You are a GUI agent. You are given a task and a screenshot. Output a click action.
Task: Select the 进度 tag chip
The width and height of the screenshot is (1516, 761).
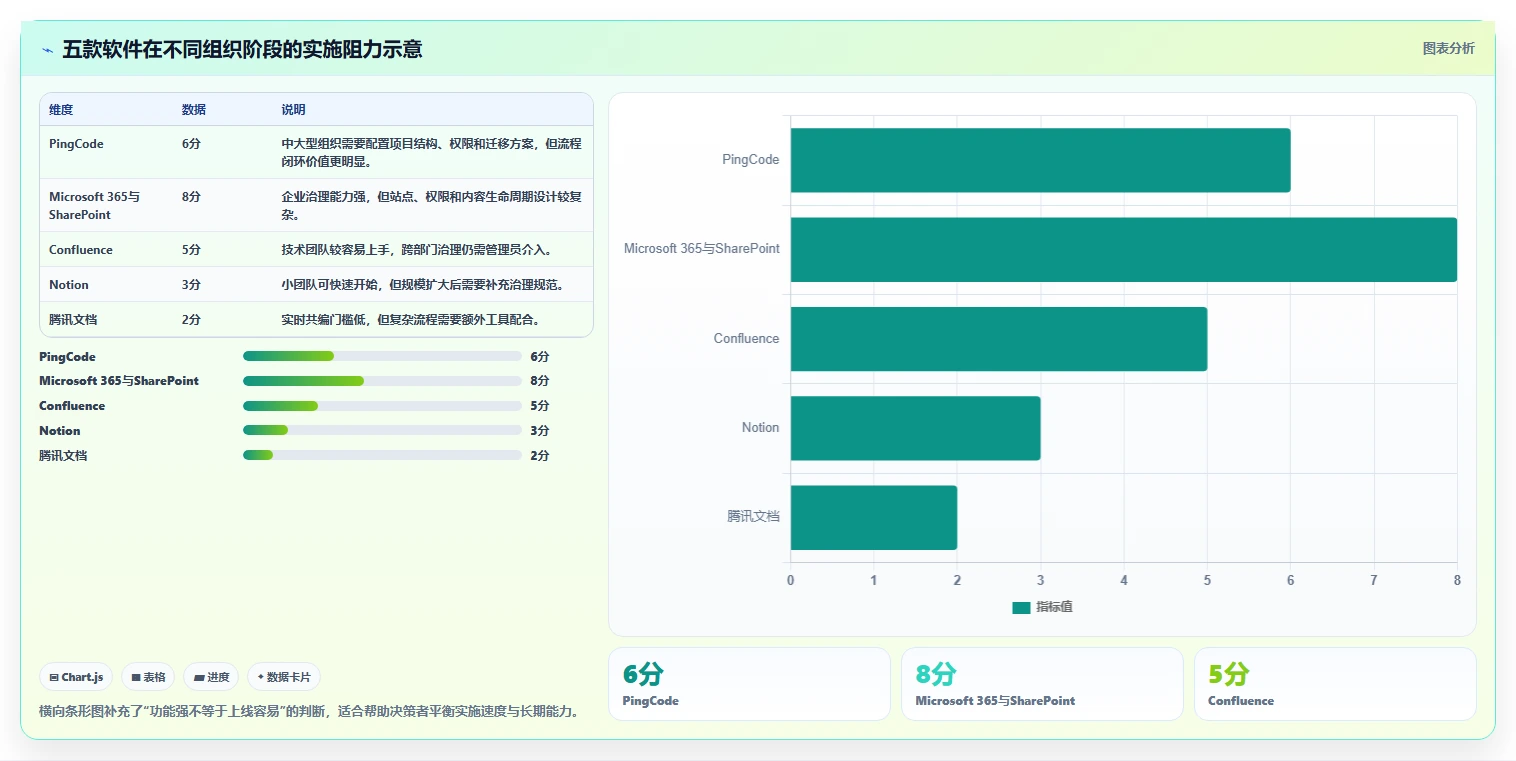click(211, 677)
